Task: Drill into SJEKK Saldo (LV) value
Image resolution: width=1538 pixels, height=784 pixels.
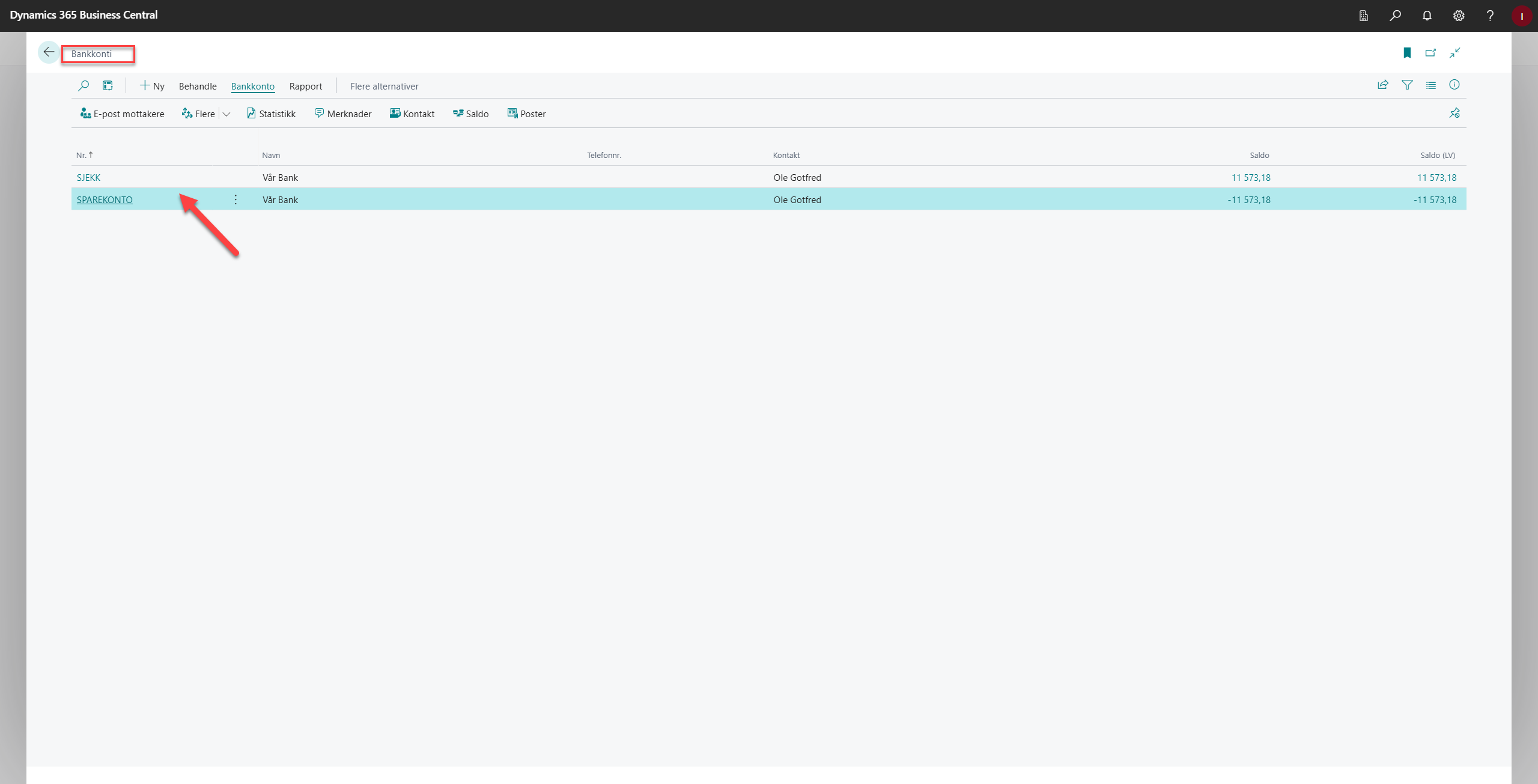Action: point(1436,177)
